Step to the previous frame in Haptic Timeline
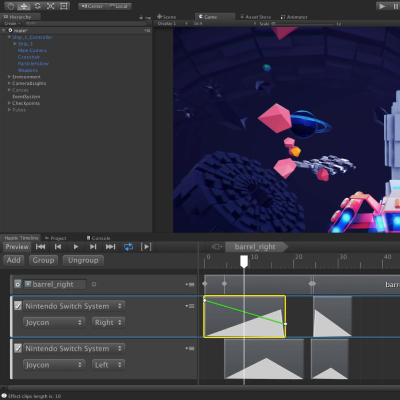Viewport: 400px width, 400px height. [58, 247]
